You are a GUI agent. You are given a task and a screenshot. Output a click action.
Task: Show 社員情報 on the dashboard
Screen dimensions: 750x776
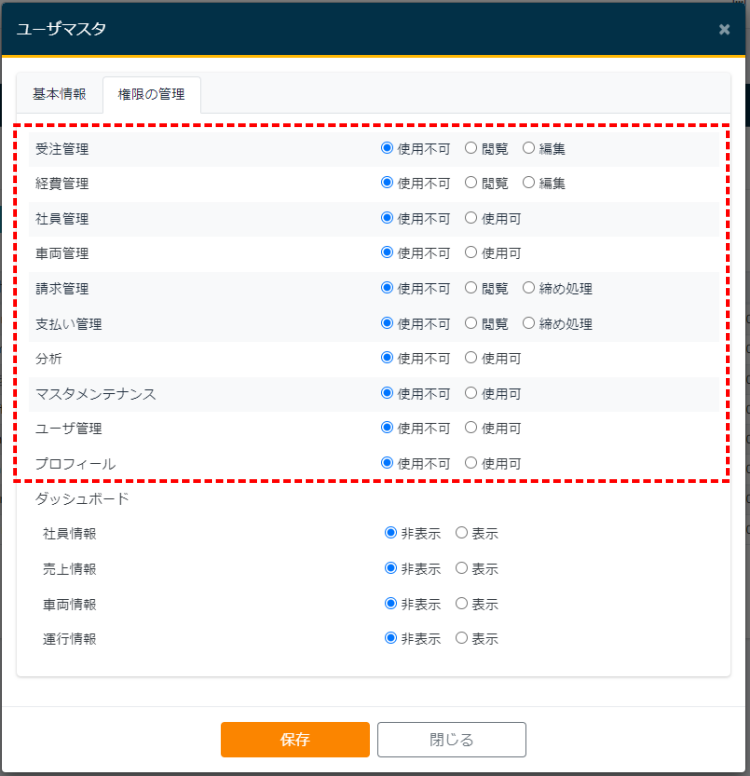point(461,533)
